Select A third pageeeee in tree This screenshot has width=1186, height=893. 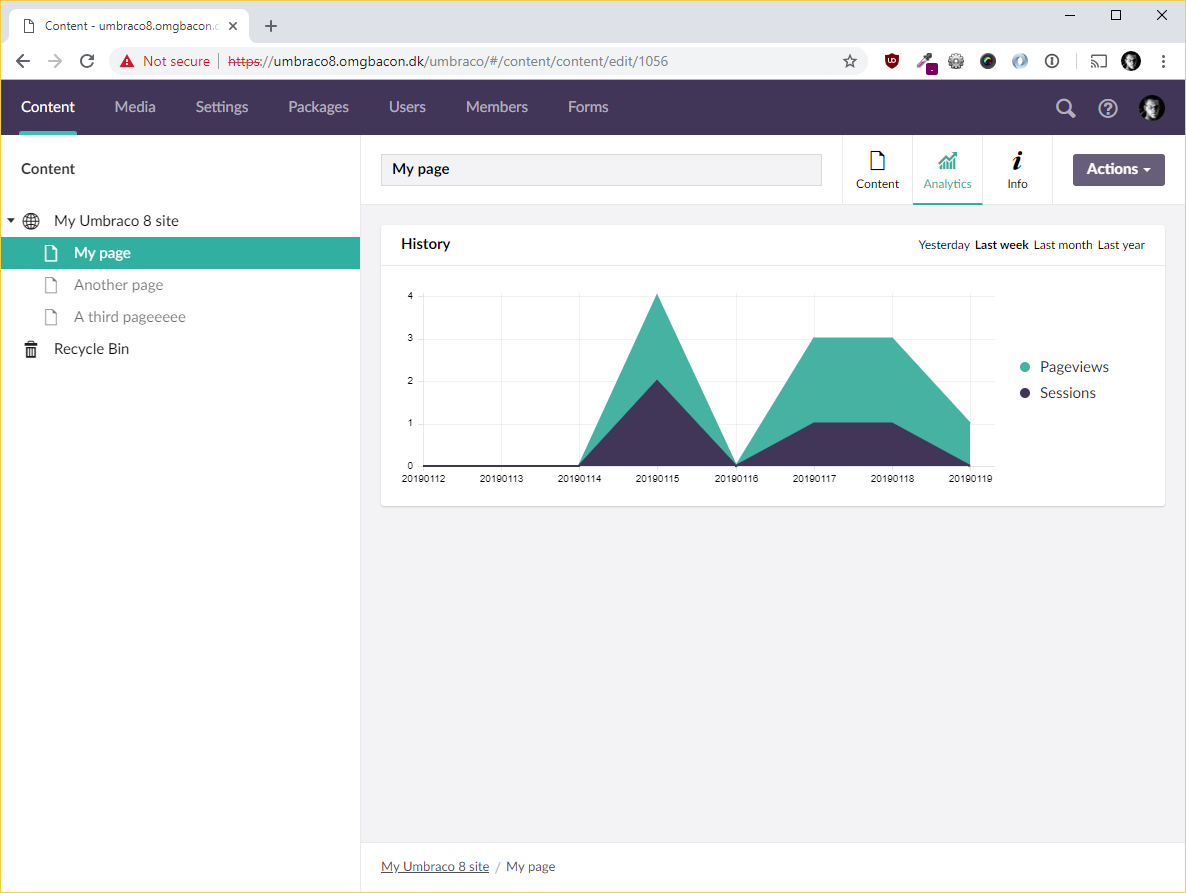click(x=129, y=317)
